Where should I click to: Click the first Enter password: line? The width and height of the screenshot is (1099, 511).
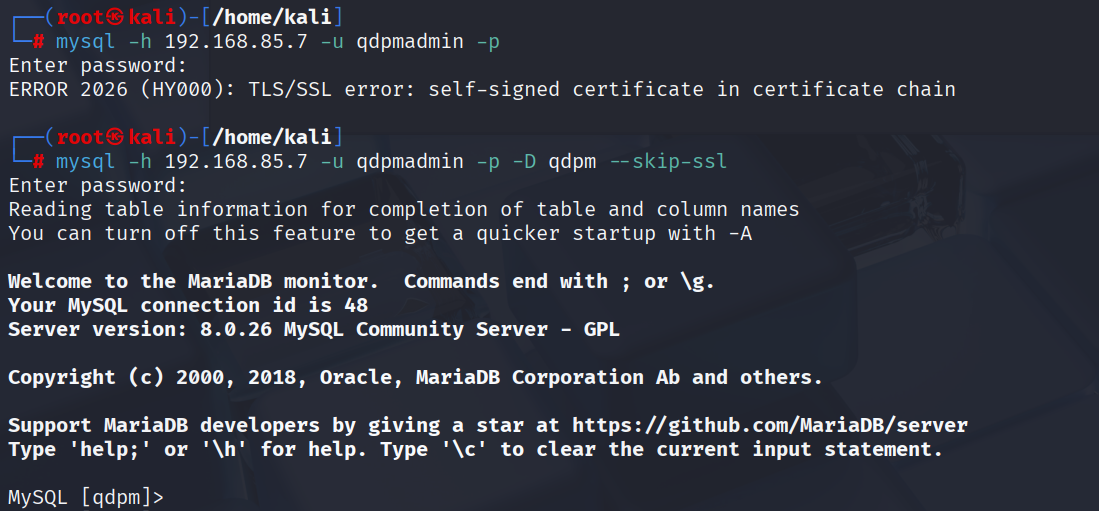click(x=97, y=66)
